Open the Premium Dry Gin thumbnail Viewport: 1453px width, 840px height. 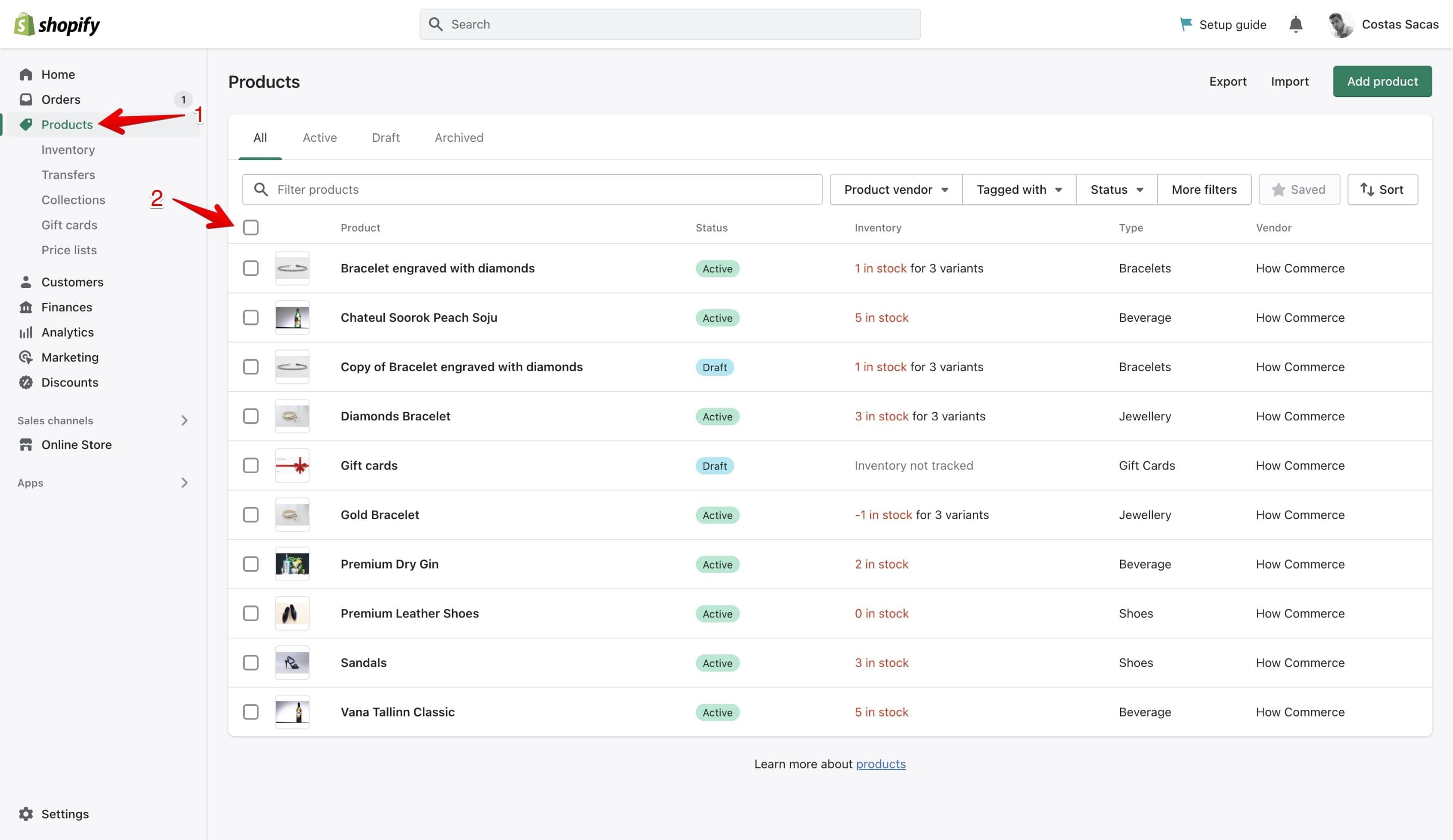click(x=292, y=564)
